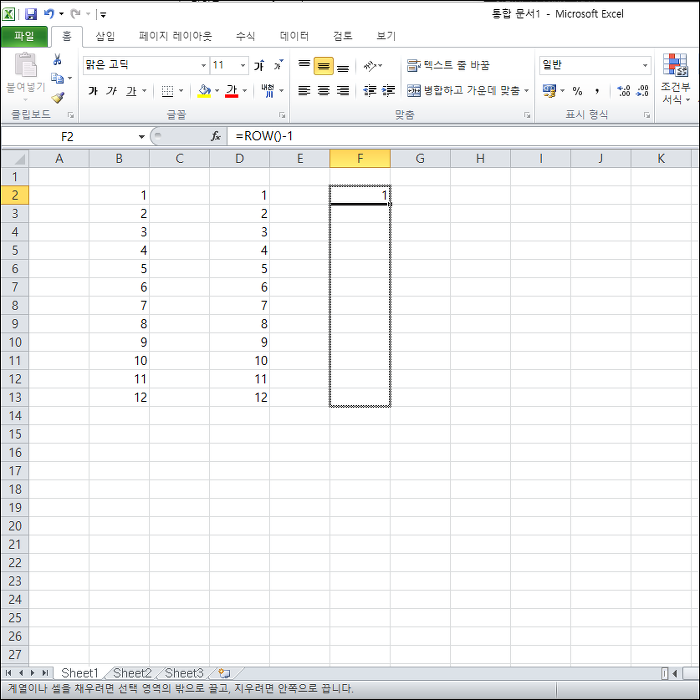Click the column H header

(480, 158)
